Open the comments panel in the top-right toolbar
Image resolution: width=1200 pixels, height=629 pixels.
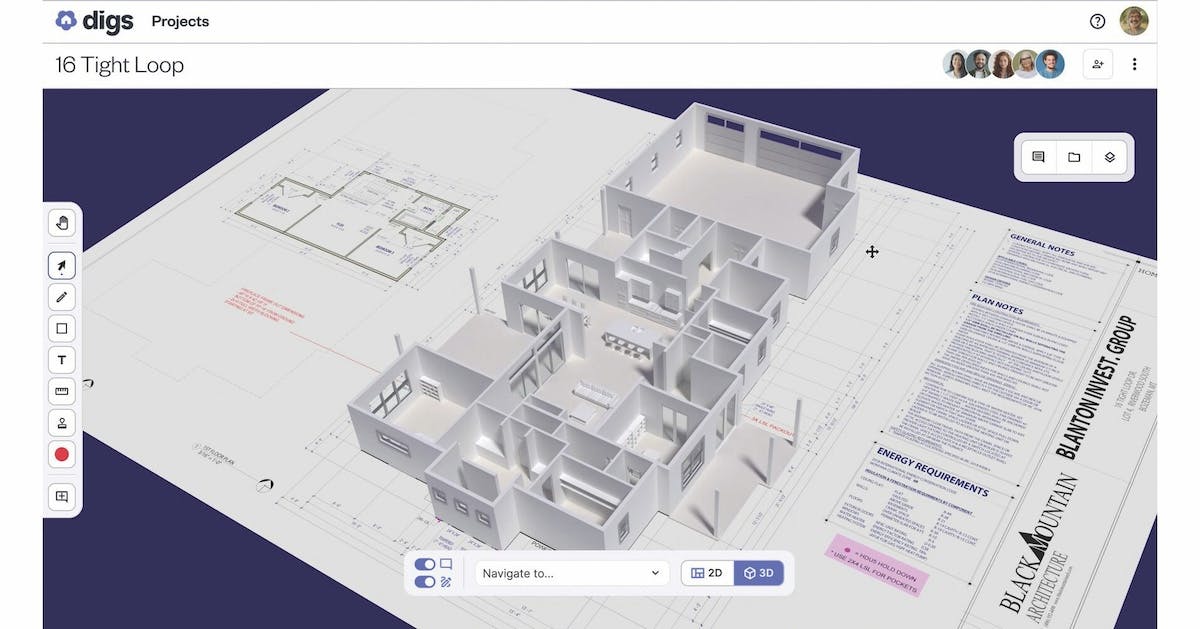point(1037,157)
